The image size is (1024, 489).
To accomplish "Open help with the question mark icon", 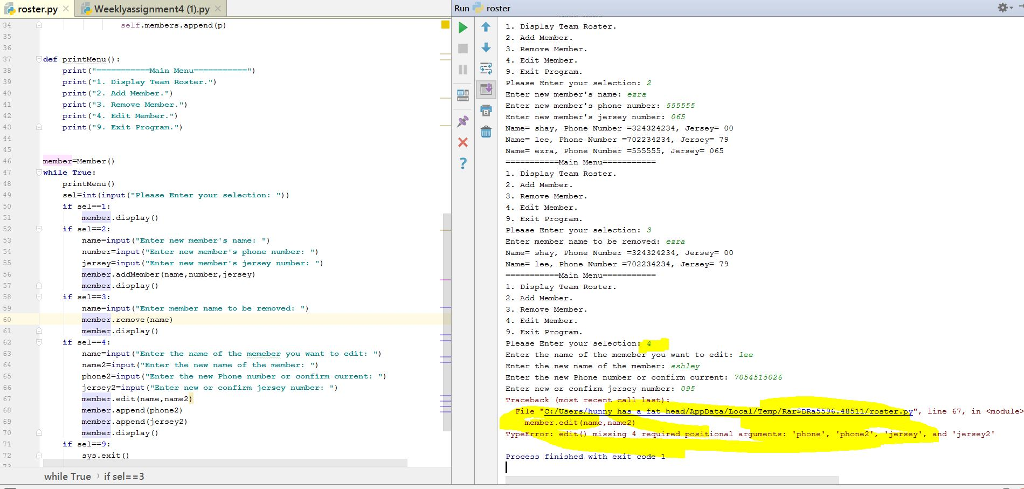I will click(x=462, y=164).
